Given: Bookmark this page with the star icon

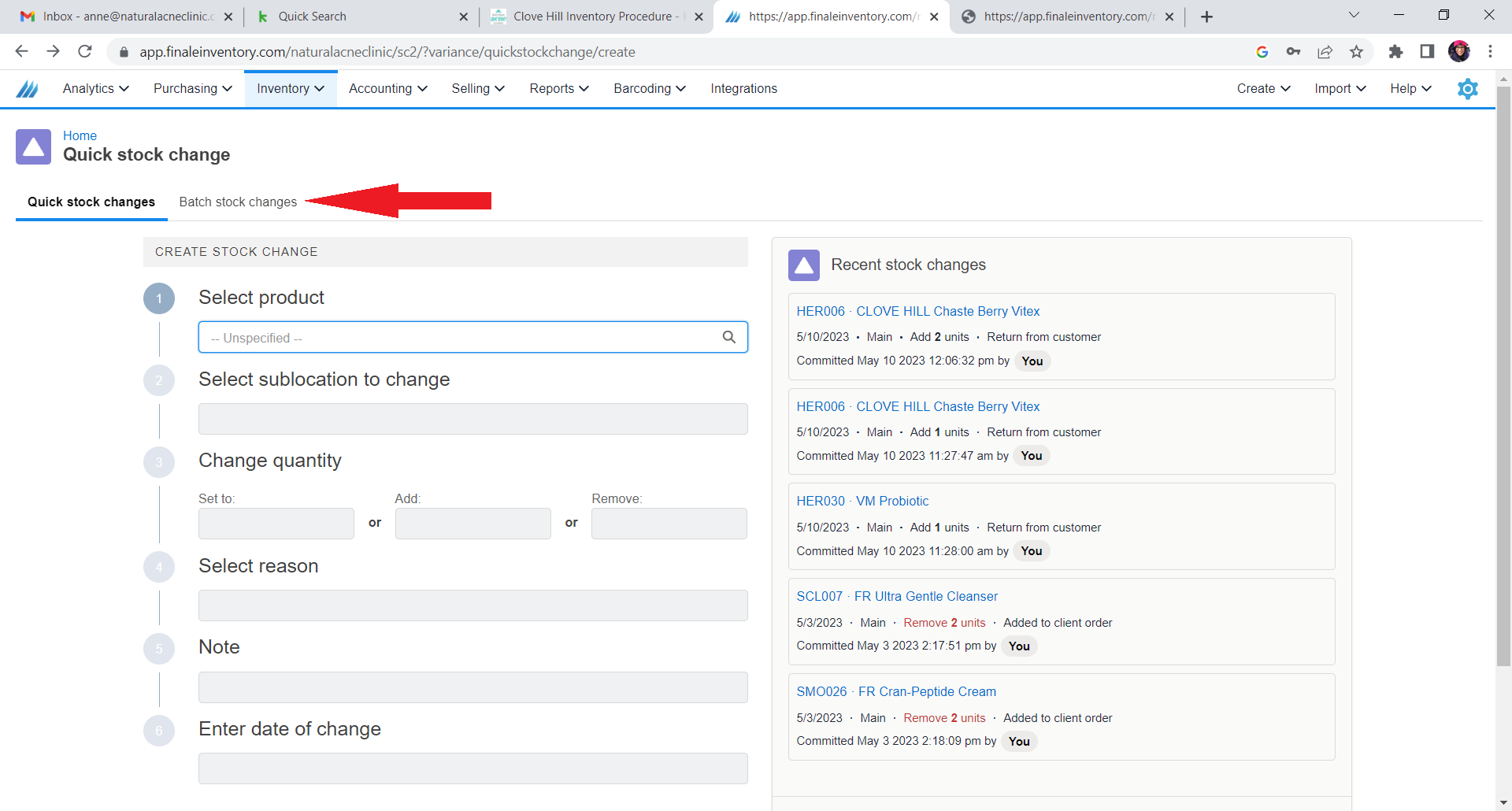Looking at the screenshot, I should (1356, 51).
